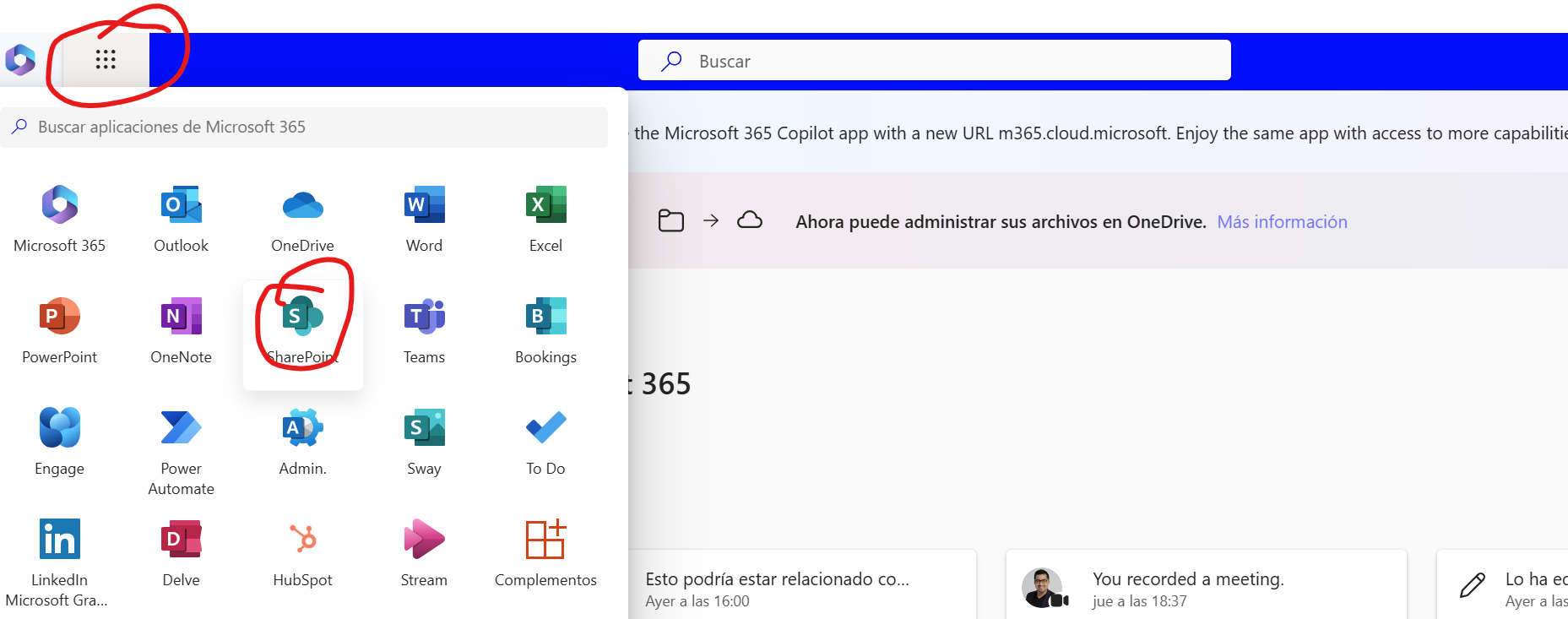
Task: Launch Outlook from the app list
Action: [182, 220]
